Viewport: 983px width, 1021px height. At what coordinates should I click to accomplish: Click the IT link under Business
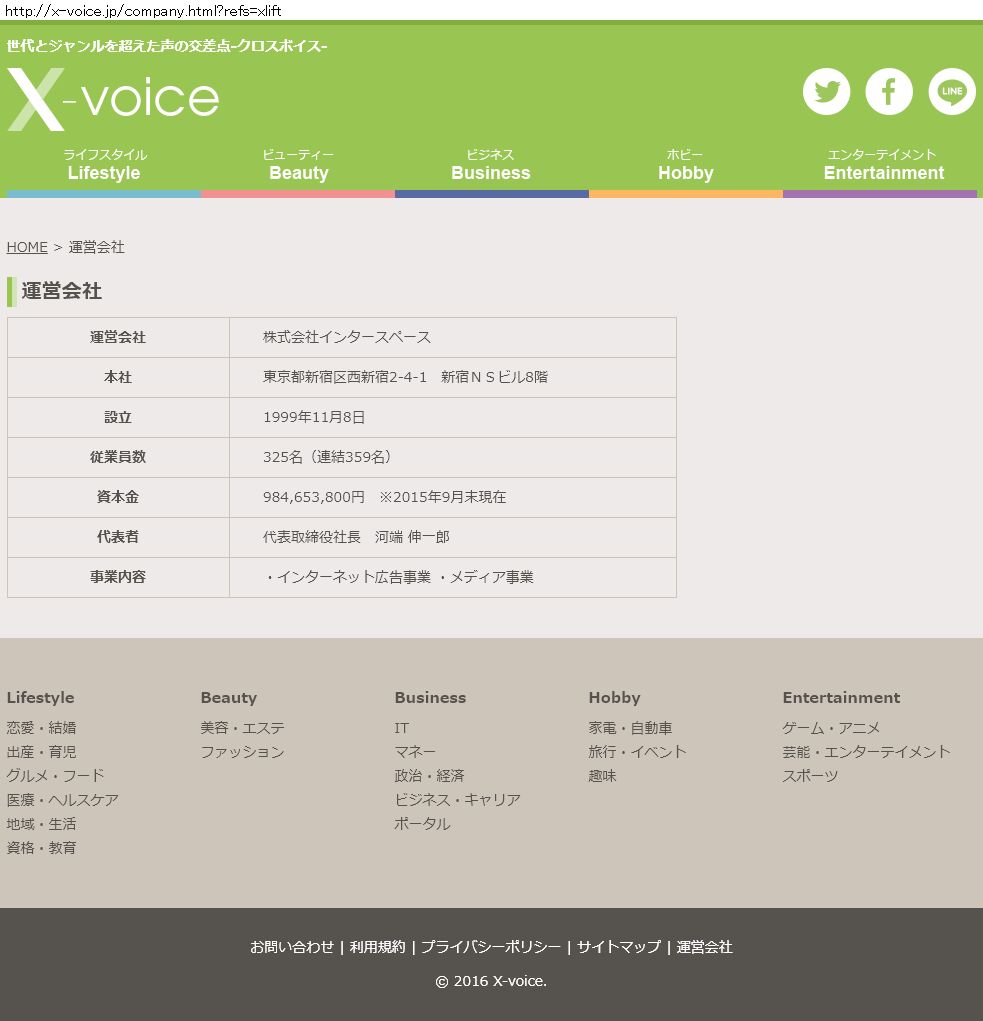pos(401,728)
